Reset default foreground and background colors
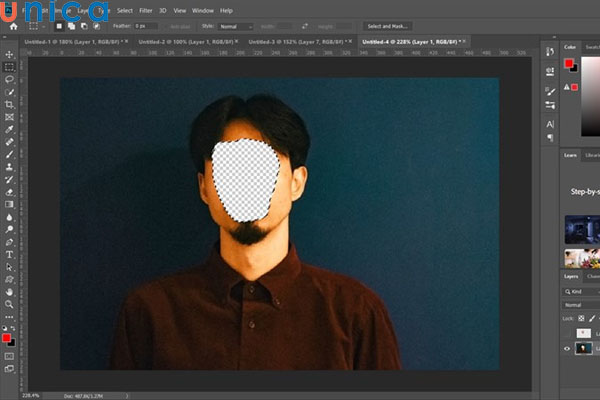Screen dimensions: 600x400 click(5, 328)
